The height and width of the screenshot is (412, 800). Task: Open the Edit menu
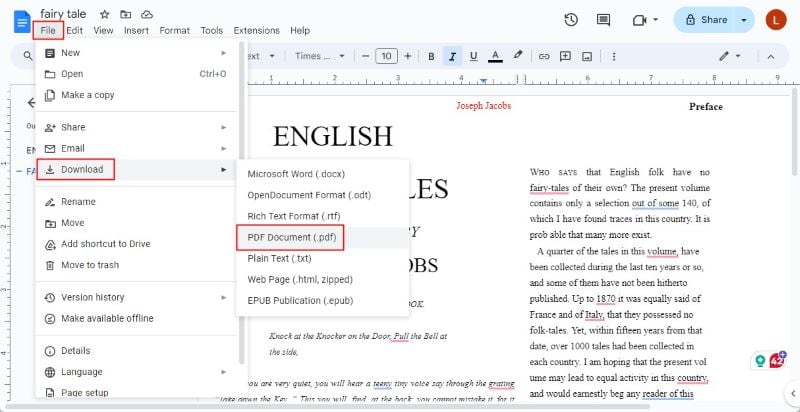click(74, 31)
